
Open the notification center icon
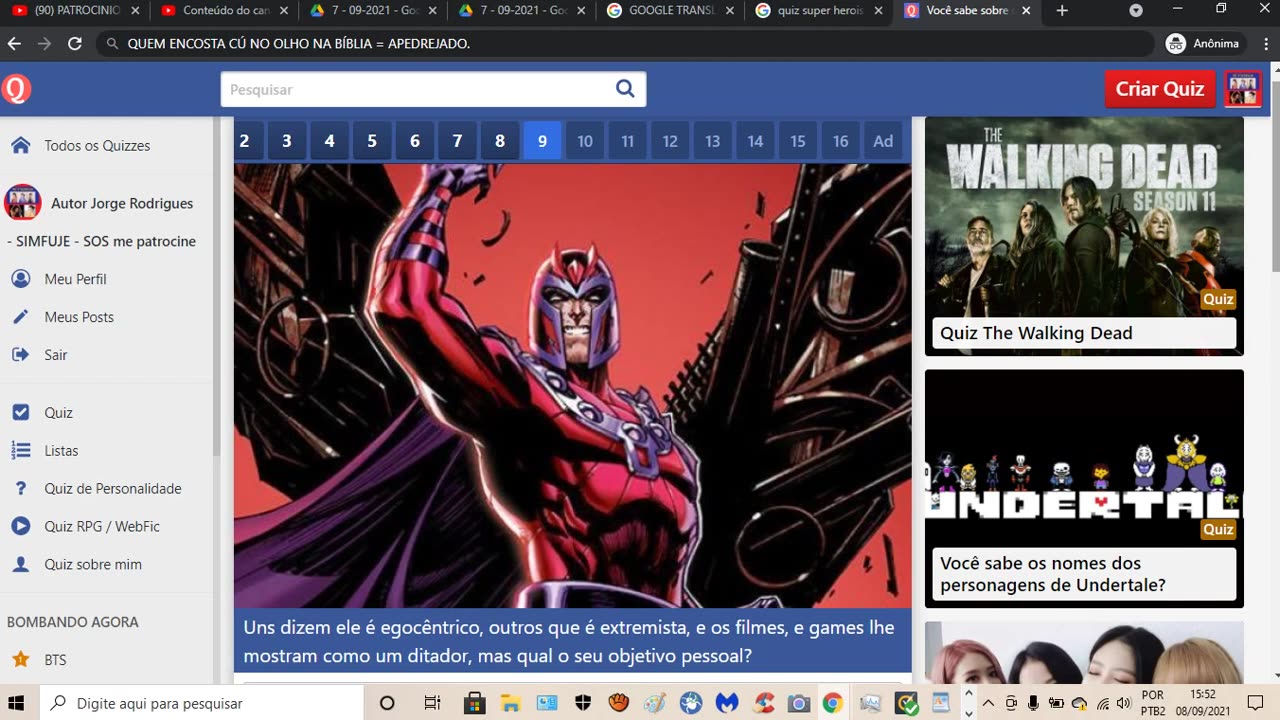1256,703
